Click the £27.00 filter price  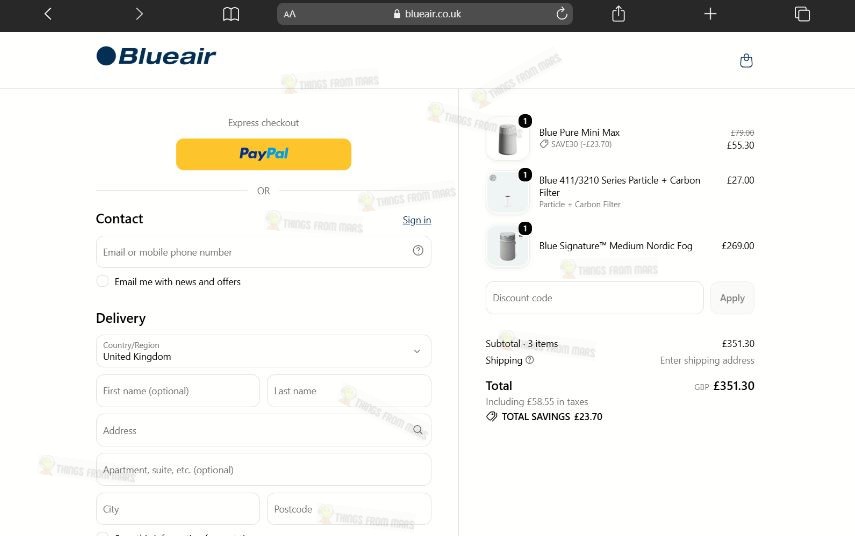740,180
